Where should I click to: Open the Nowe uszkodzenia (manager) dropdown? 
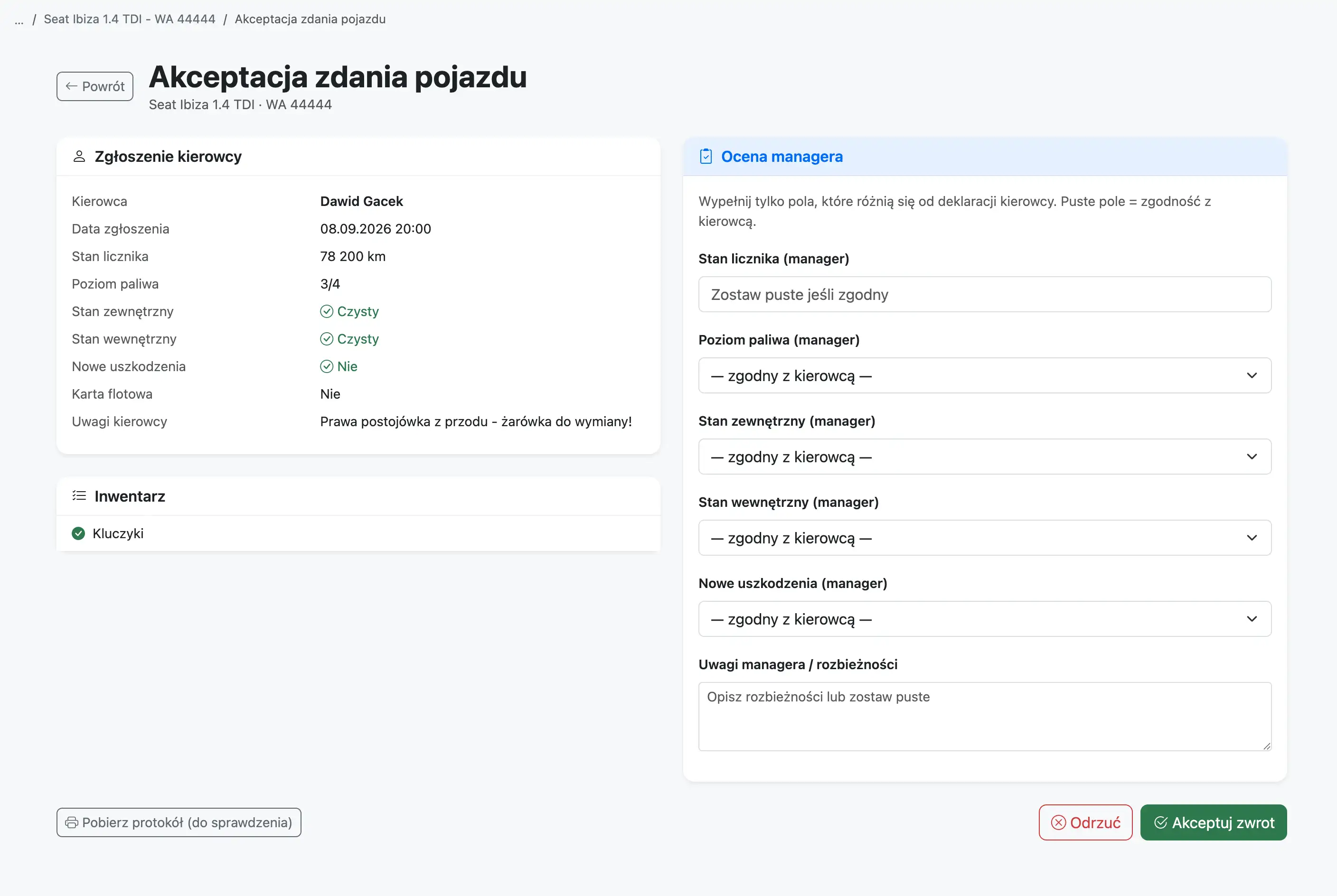984,619
